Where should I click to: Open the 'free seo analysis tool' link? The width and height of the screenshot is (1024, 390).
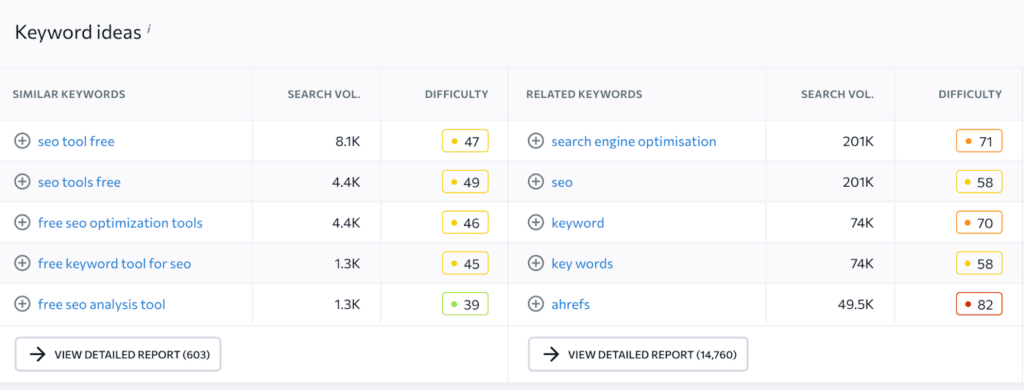click(101, 304)
